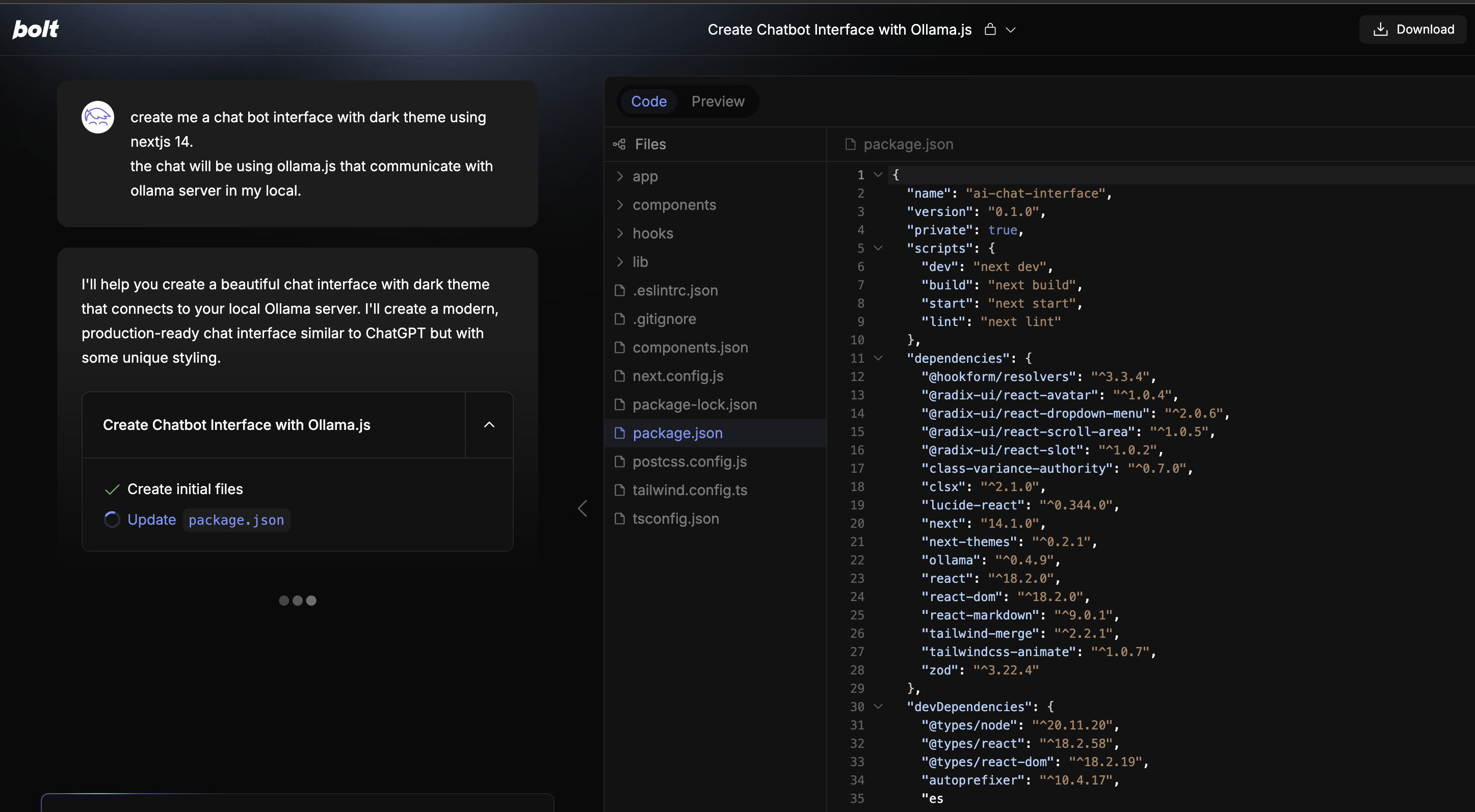Collapse the Create Chatbot Interface artifact card
1475x812 pixels.
click(489, 425)
